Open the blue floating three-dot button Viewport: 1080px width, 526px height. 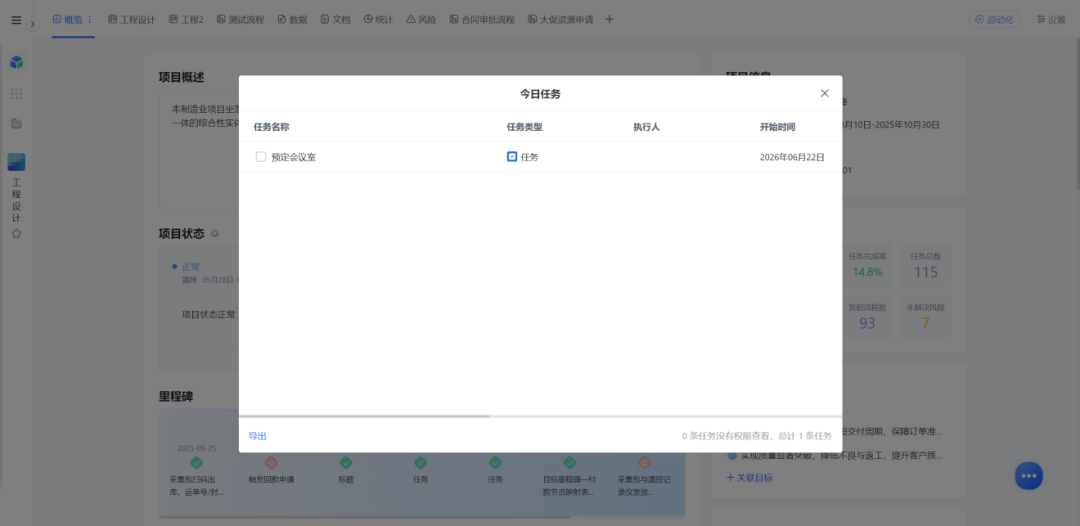coord(1029,476)
